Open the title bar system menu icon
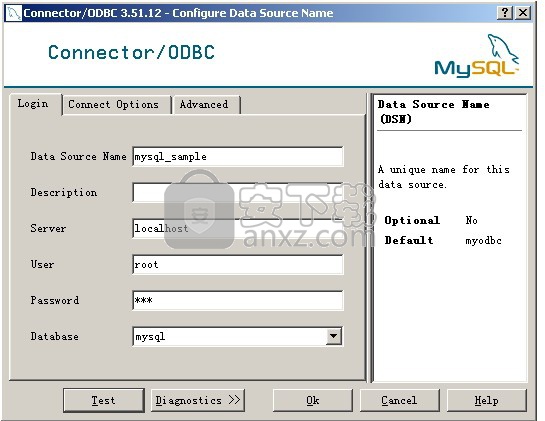This screenshot has width=545, height=421. click(13, 13)
